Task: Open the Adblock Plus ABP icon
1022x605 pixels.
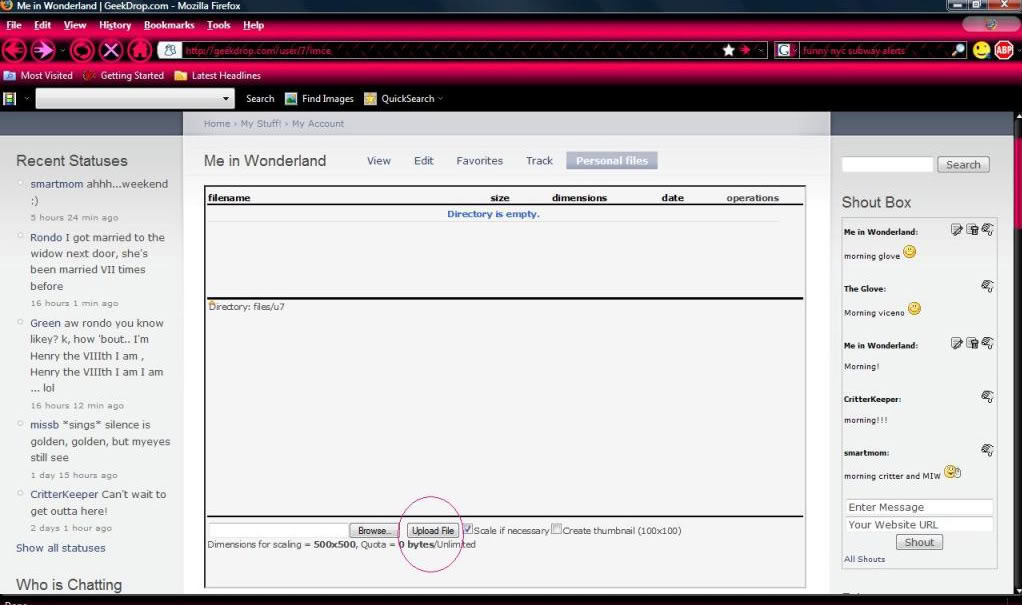Action: (1004, 50)
